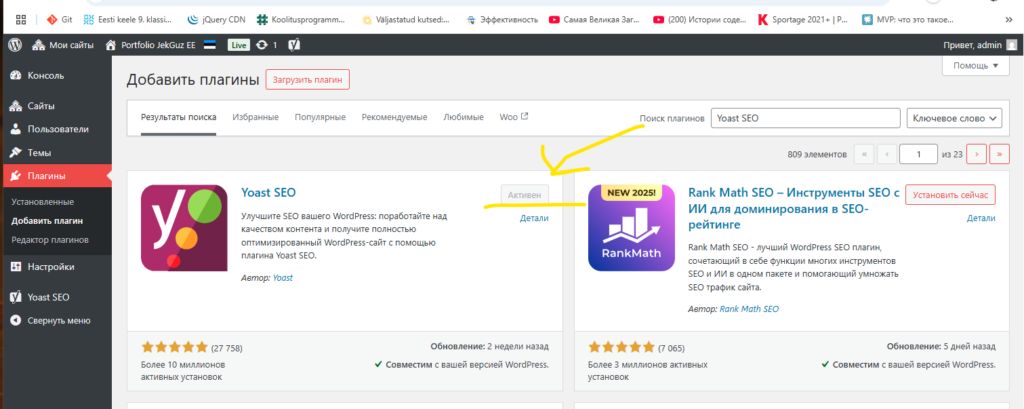Open Плагины in the sidebar
The image size is (1024, 409).
point(56,176)
